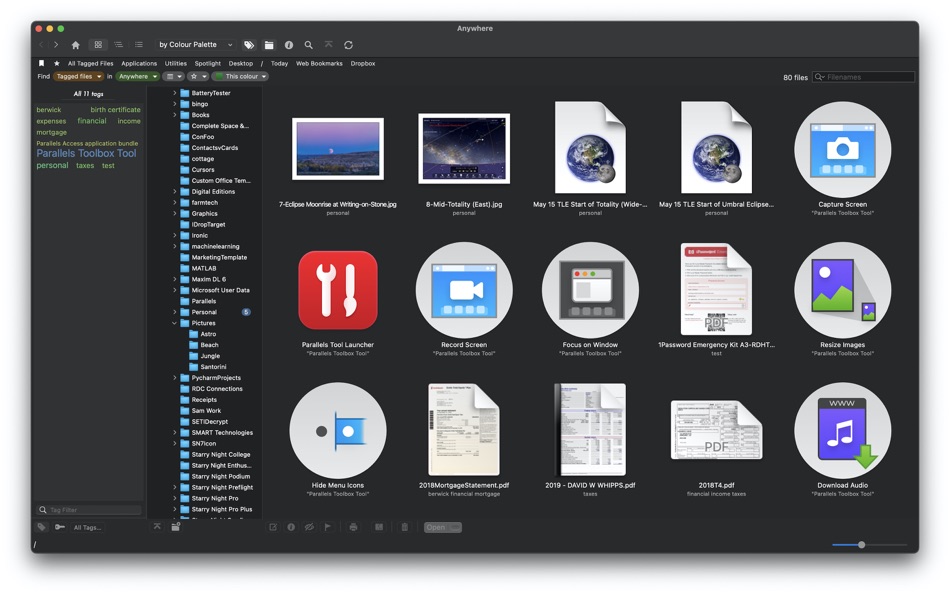Collapse the Pictures folder
The height and width of the screenshot is (594, 950).
pos(174,323)
